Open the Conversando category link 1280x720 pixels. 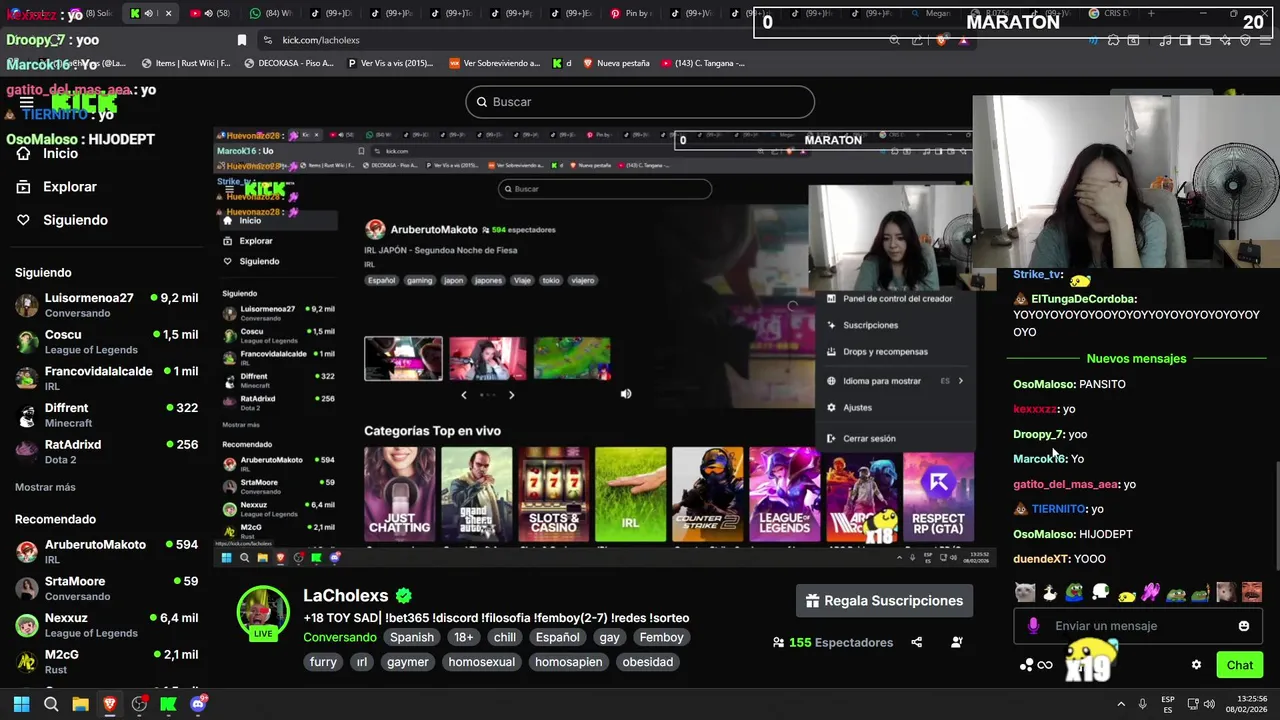[x=340, y=637]
